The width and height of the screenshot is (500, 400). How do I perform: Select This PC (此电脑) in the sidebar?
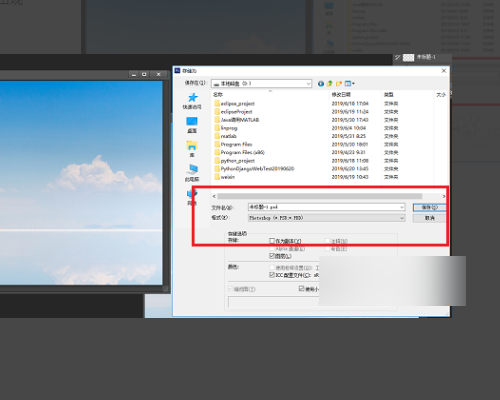pos(192,173)
